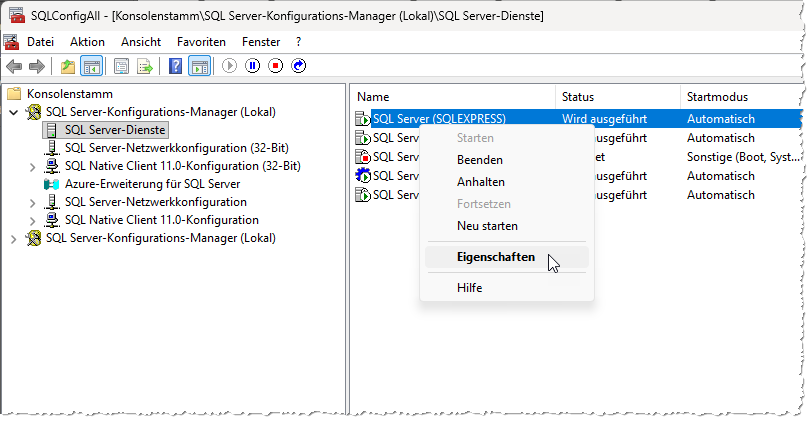Open Help via blue question mark icon

(x=176, y=66)
